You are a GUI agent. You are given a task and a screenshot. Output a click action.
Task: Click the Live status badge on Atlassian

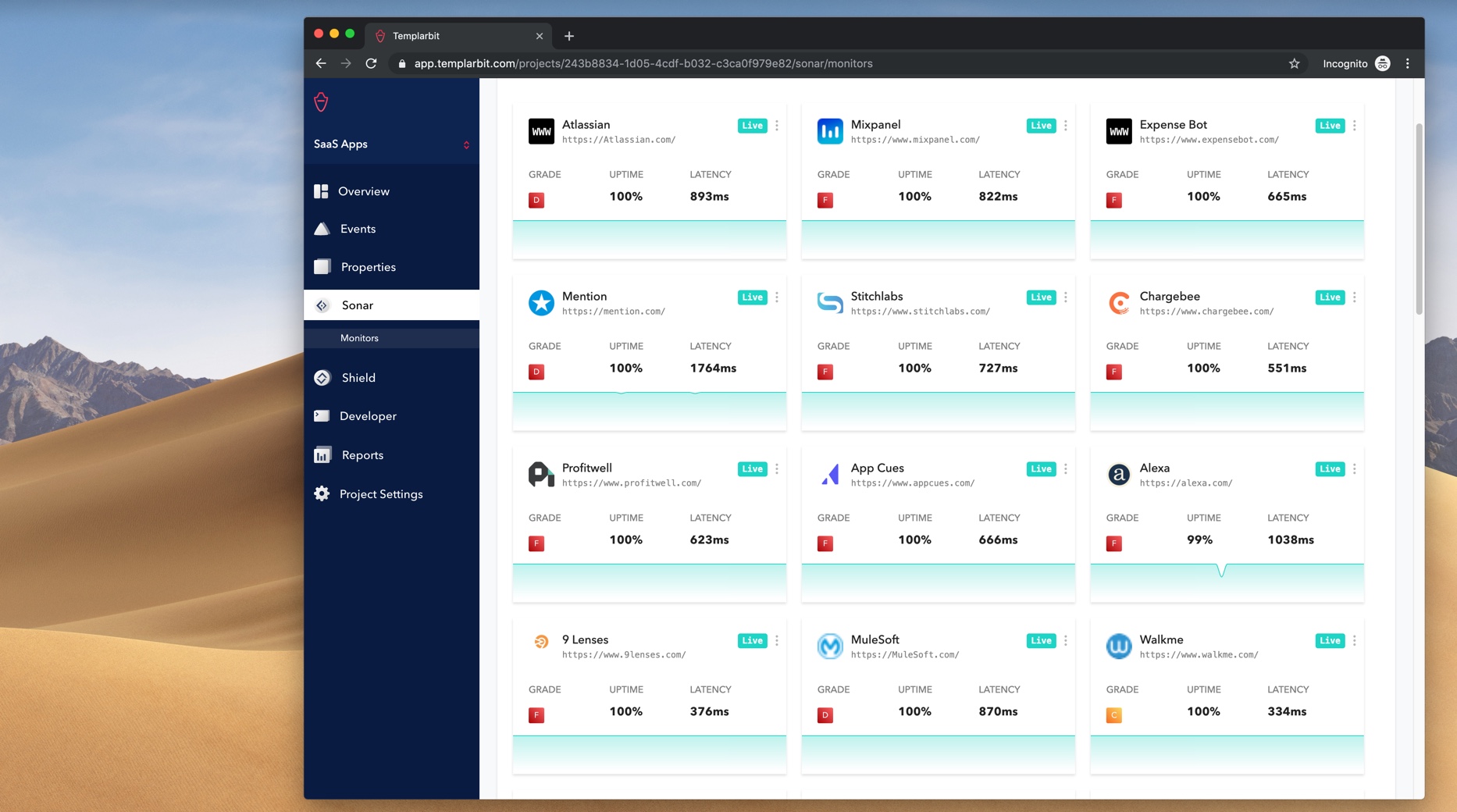tap(752, 126)
